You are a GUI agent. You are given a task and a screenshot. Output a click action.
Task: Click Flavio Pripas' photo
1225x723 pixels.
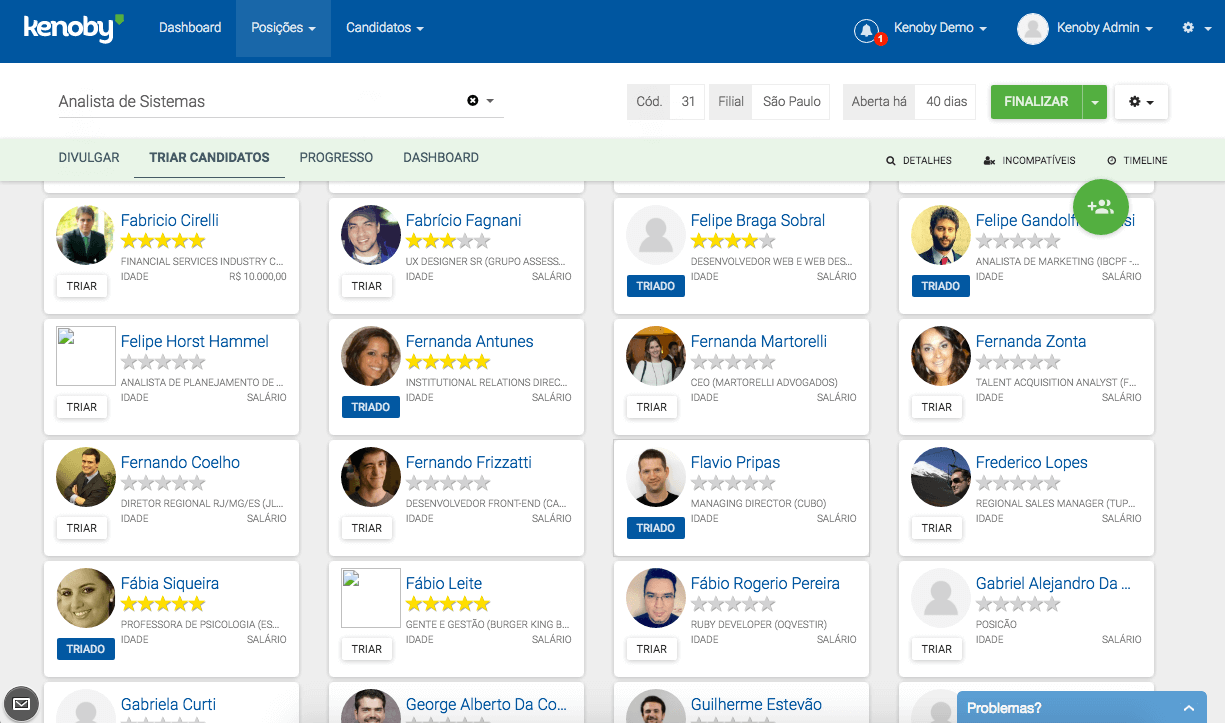point(656,477)
